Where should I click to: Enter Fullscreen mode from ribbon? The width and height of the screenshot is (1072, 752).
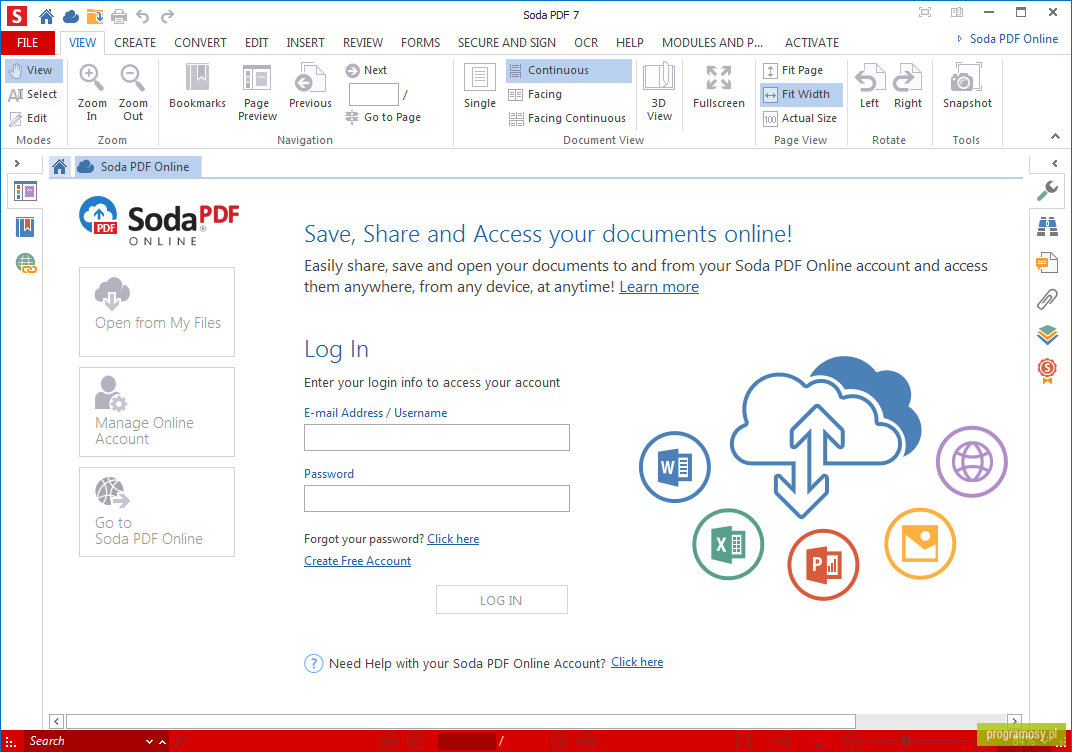pyautogui.click(x=719, y=86)
